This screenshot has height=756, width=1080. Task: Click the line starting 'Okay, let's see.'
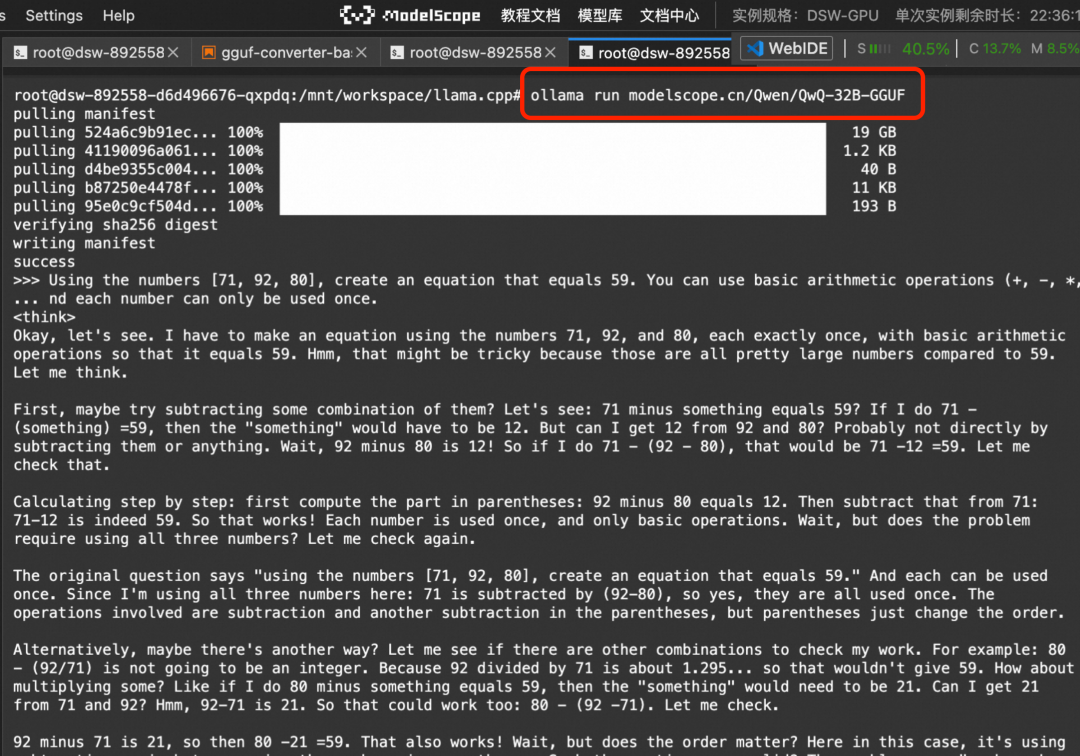539,336
